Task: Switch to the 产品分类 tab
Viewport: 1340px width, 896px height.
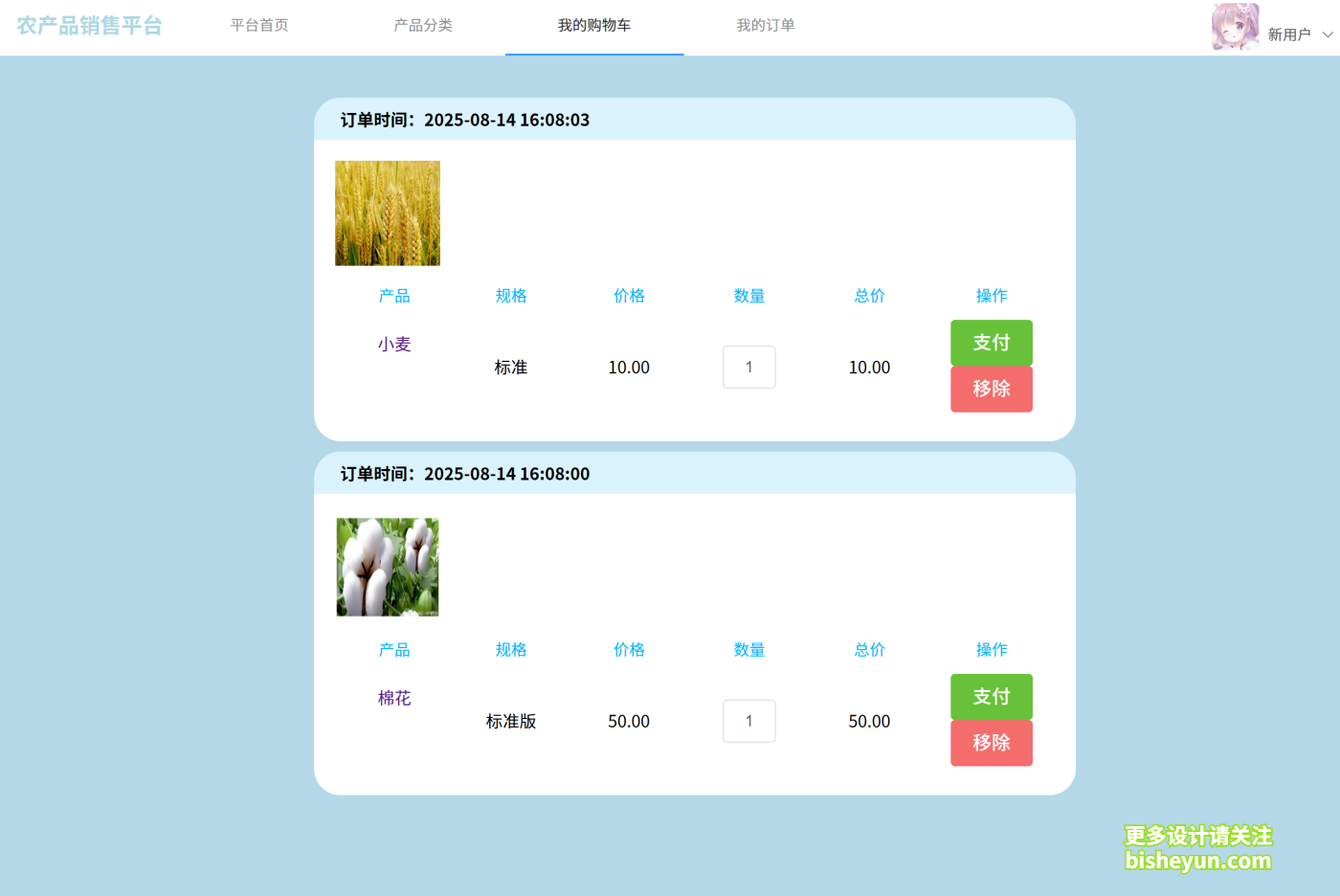Action: tap(423, 26)
